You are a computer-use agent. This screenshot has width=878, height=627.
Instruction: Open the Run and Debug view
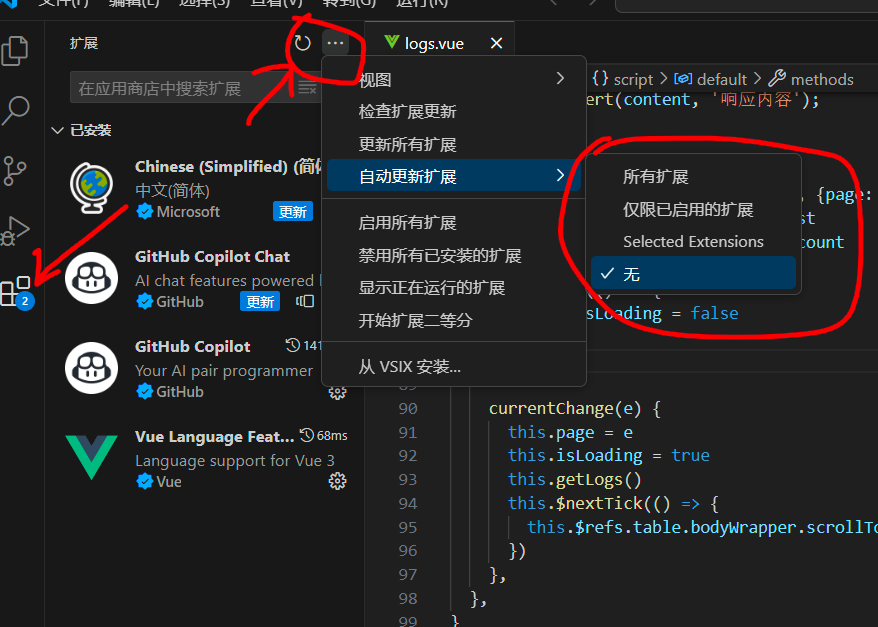coord(16,231)
